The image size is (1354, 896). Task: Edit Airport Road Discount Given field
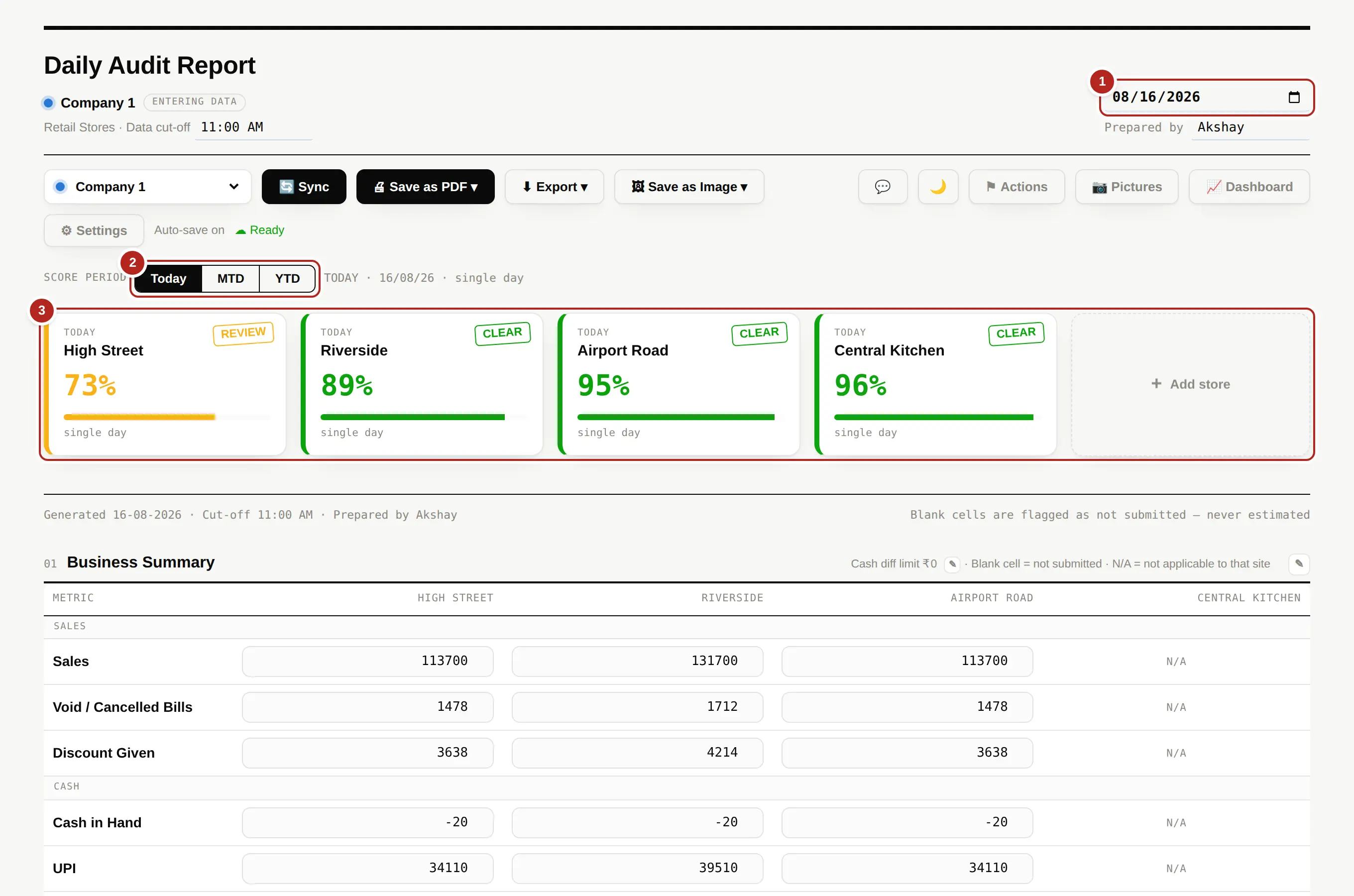(906, 753)
